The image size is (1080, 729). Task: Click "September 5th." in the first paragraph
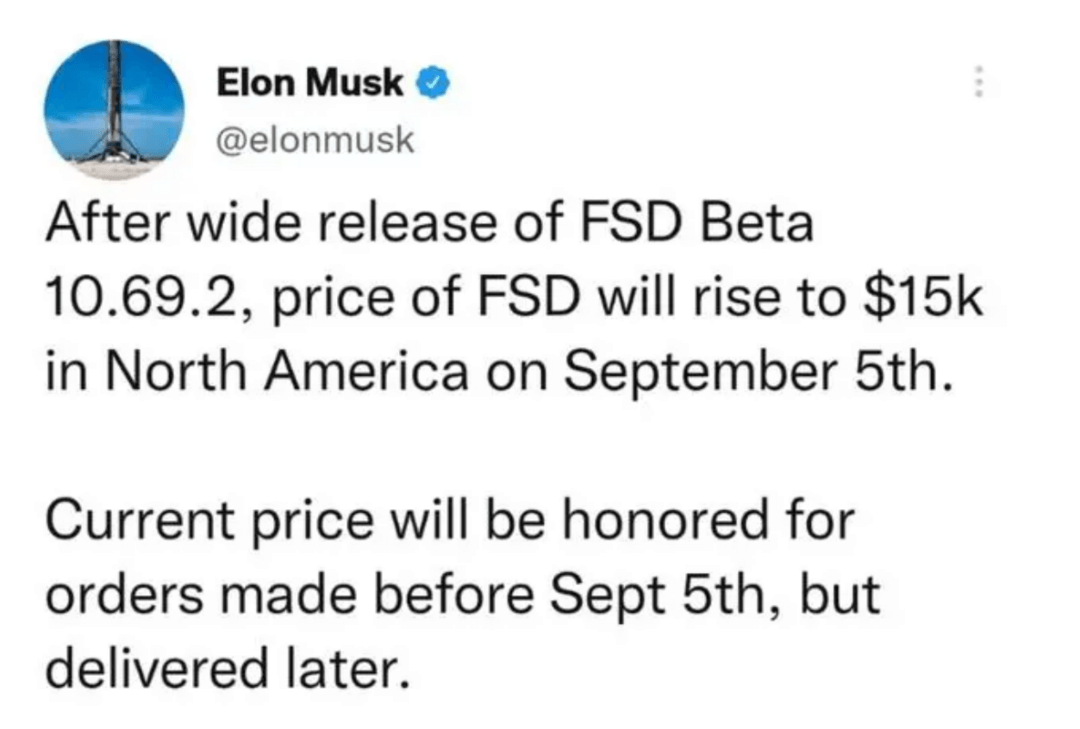click(760, 373)
